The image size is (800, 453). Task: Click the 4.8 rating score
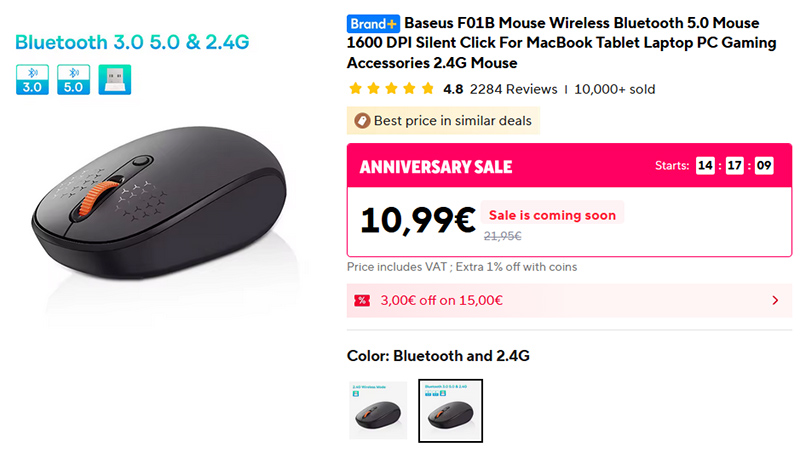pyautogui.click(x=453, y=89)
